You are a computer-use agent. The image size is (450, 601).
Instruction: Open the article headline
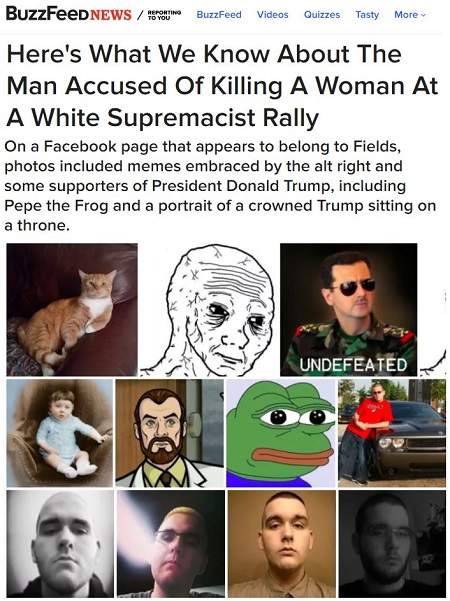click(x=222, y=85)
